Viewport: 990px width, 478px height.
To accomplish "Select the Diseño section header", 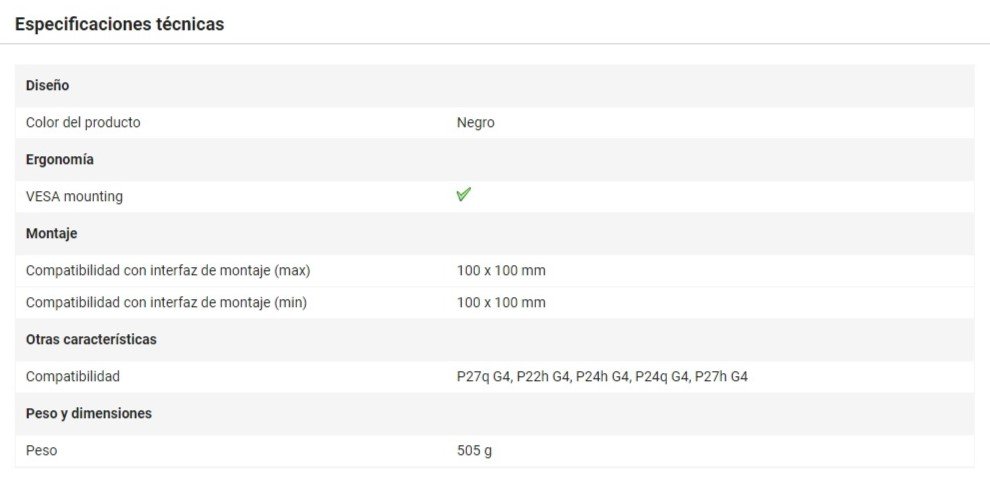I will click(47, 86).
